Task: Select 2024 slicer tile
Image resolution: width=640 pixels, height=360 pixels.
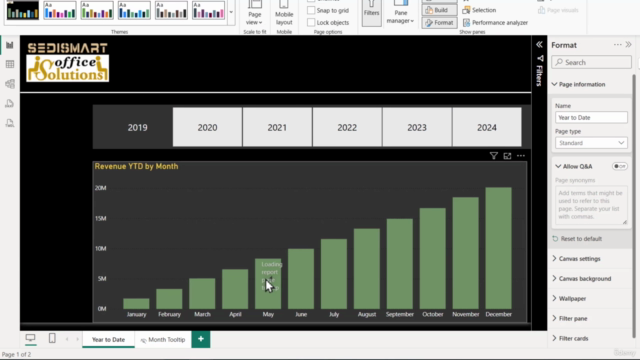Action: click(487, 127)
